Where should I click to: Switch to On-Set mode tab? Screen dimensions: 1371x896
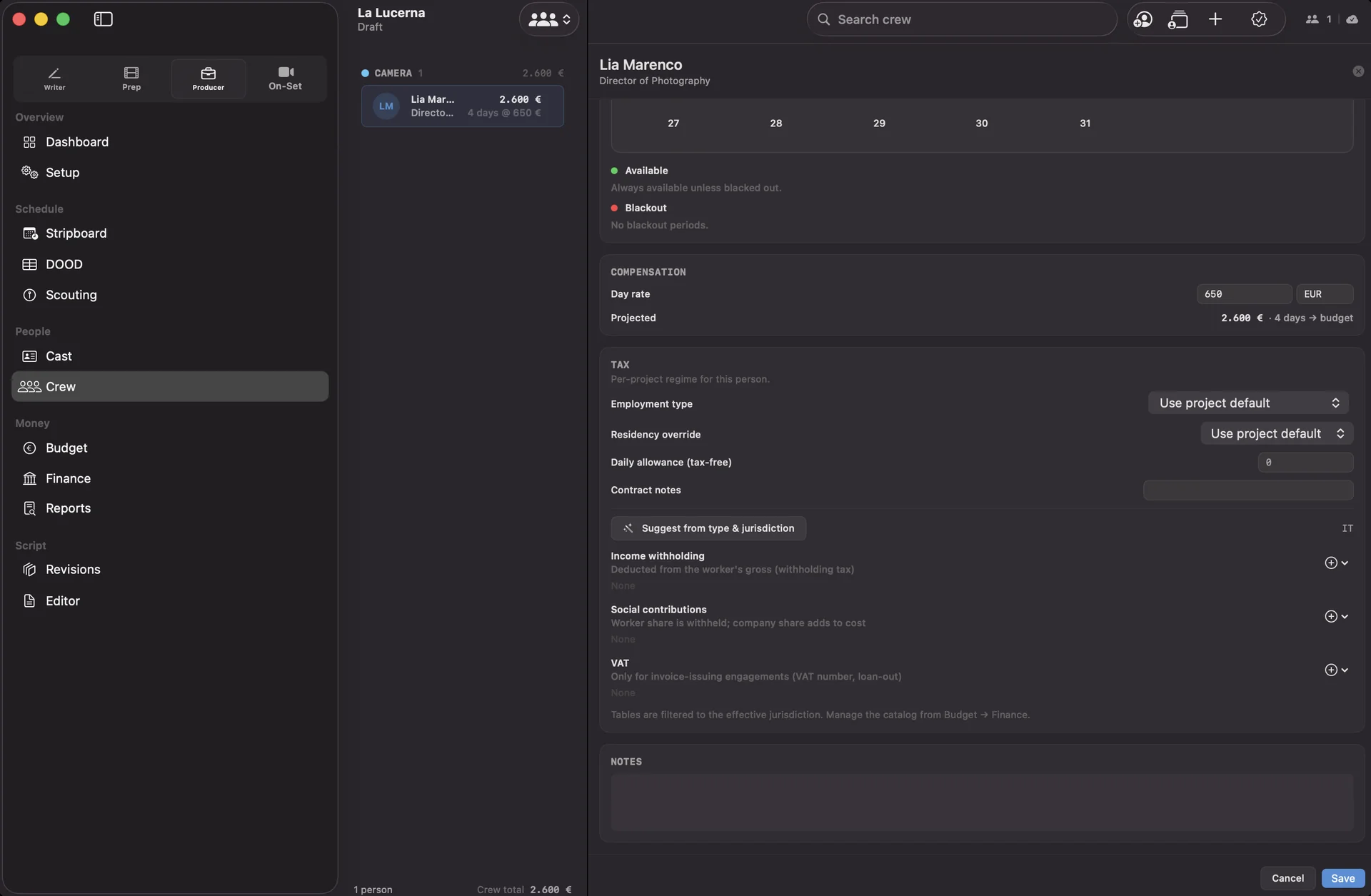[x=285, y=79]
